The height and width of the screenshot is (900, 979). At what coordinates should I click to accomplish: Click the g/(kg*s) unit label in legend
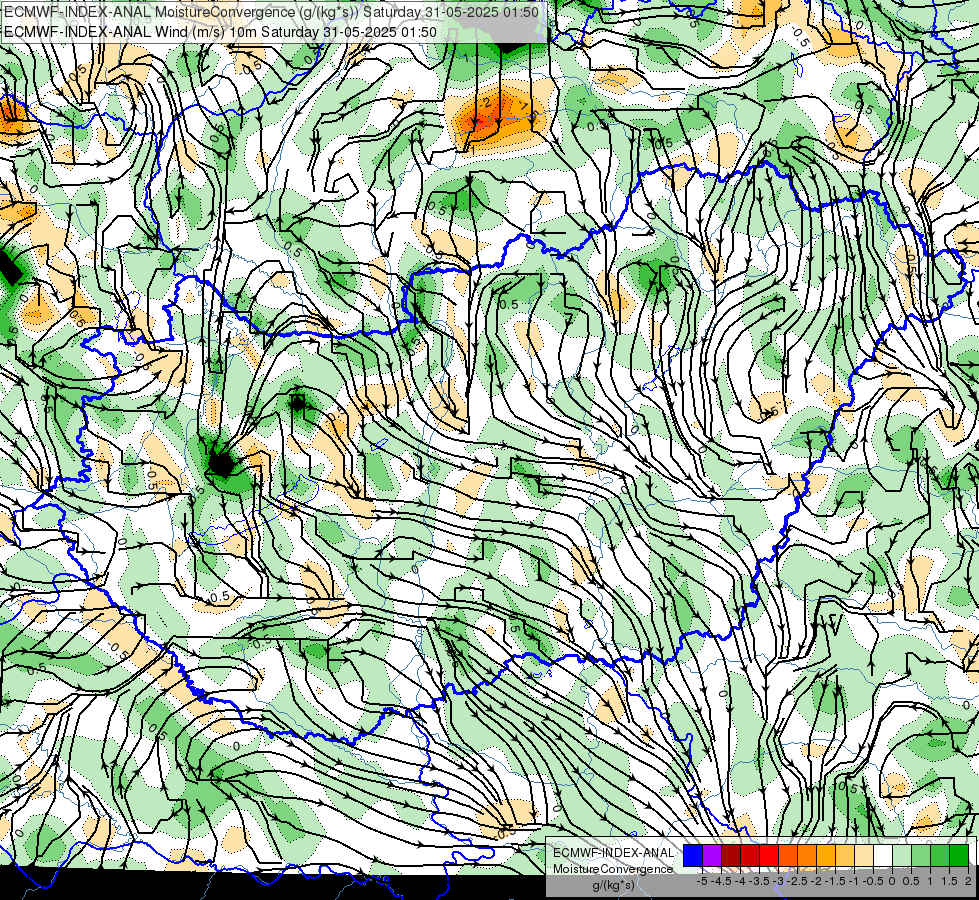coord(614,884)
